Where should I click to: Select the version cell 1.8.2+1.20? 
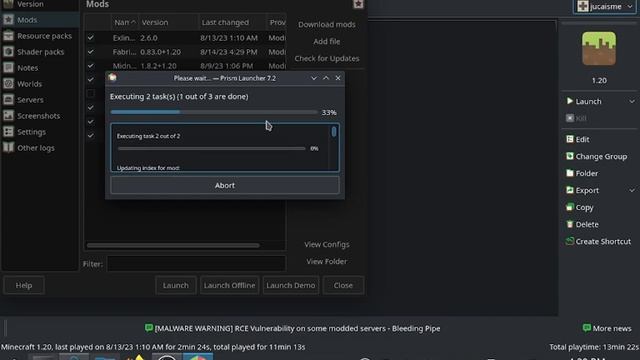click(x=158, y=66)
